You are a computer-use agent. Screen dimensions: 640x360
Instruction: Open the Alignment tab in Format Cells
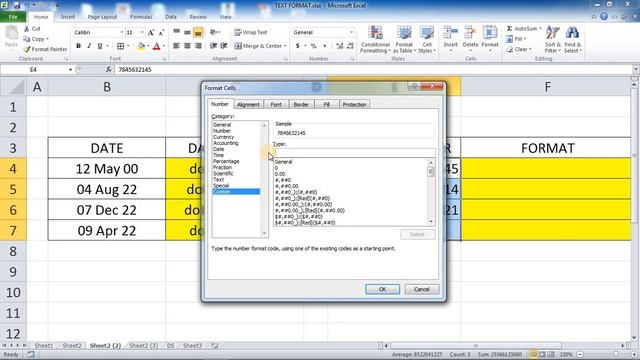248,104
